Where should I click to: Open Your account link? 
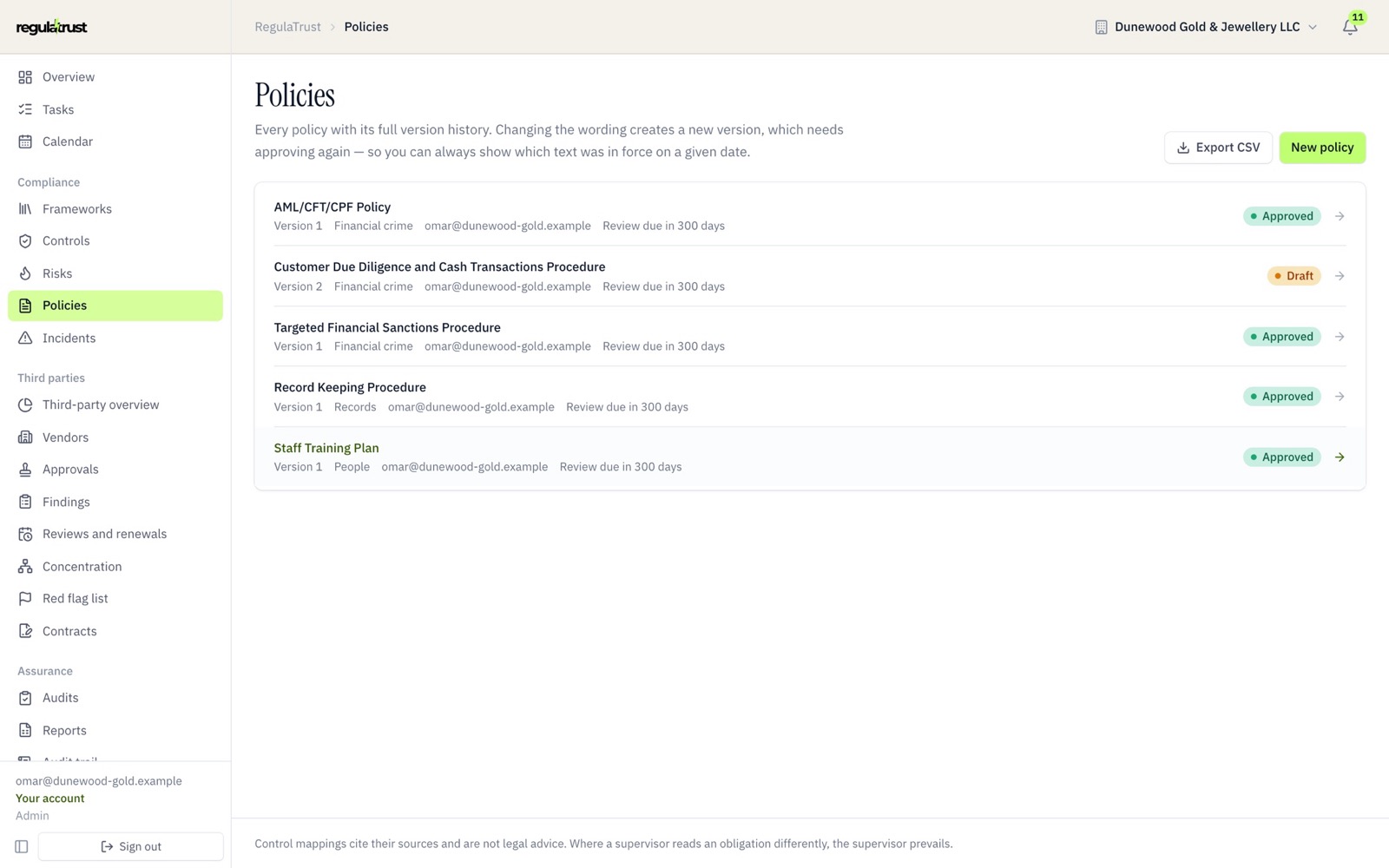pyautogui.click(x=50, y=799)
